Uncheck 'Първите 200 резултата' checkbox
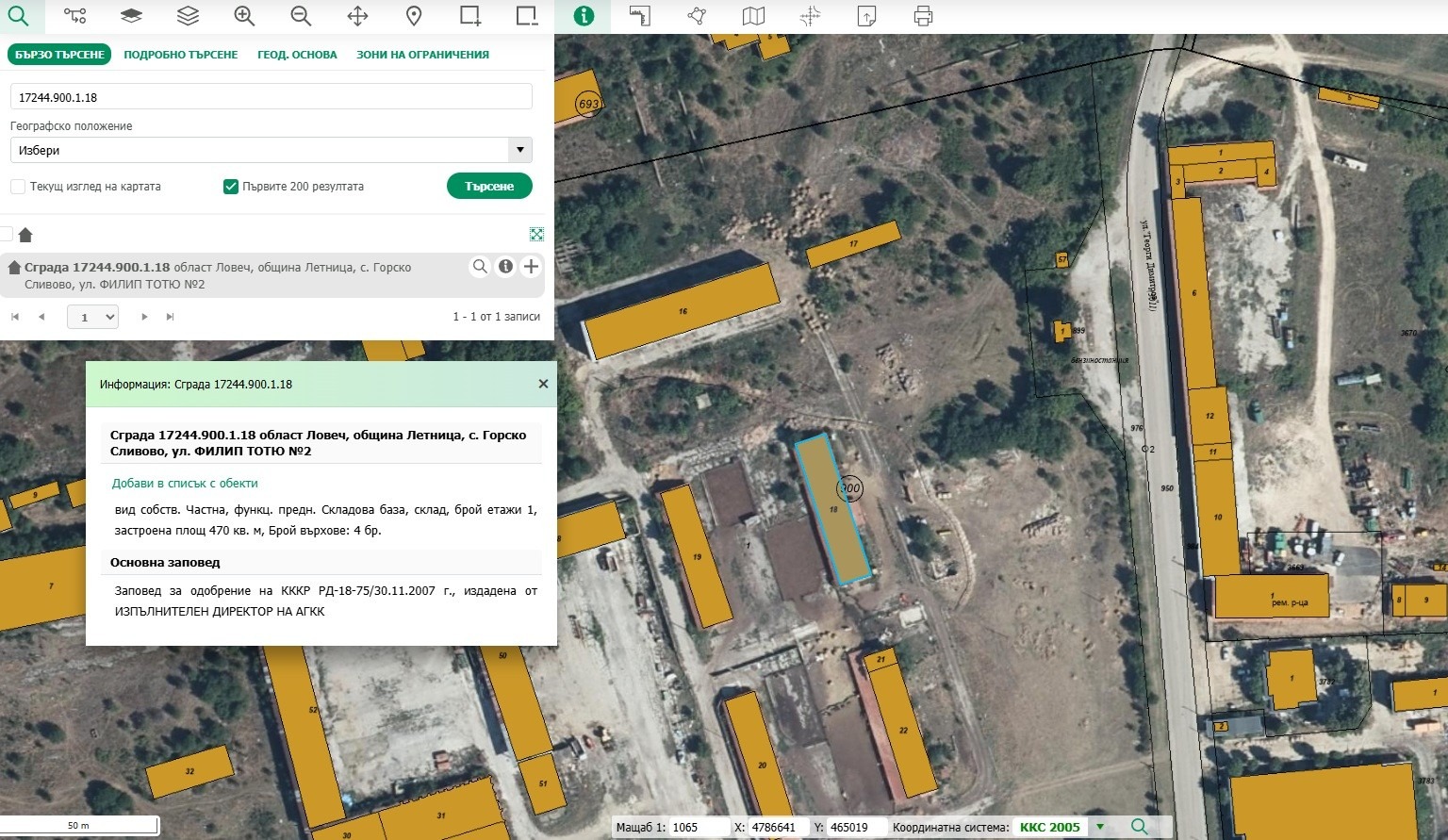 [x=230, y=187]
